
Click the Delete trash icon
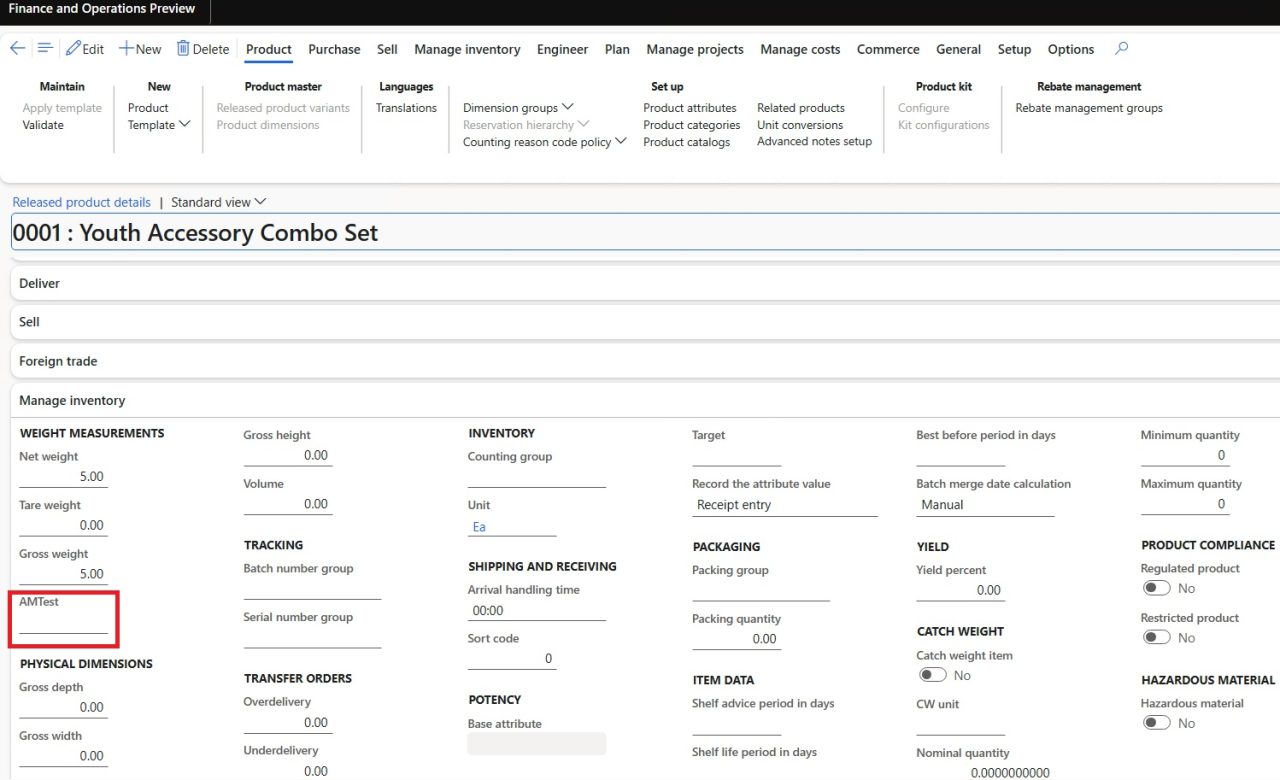tap(203, 47)
